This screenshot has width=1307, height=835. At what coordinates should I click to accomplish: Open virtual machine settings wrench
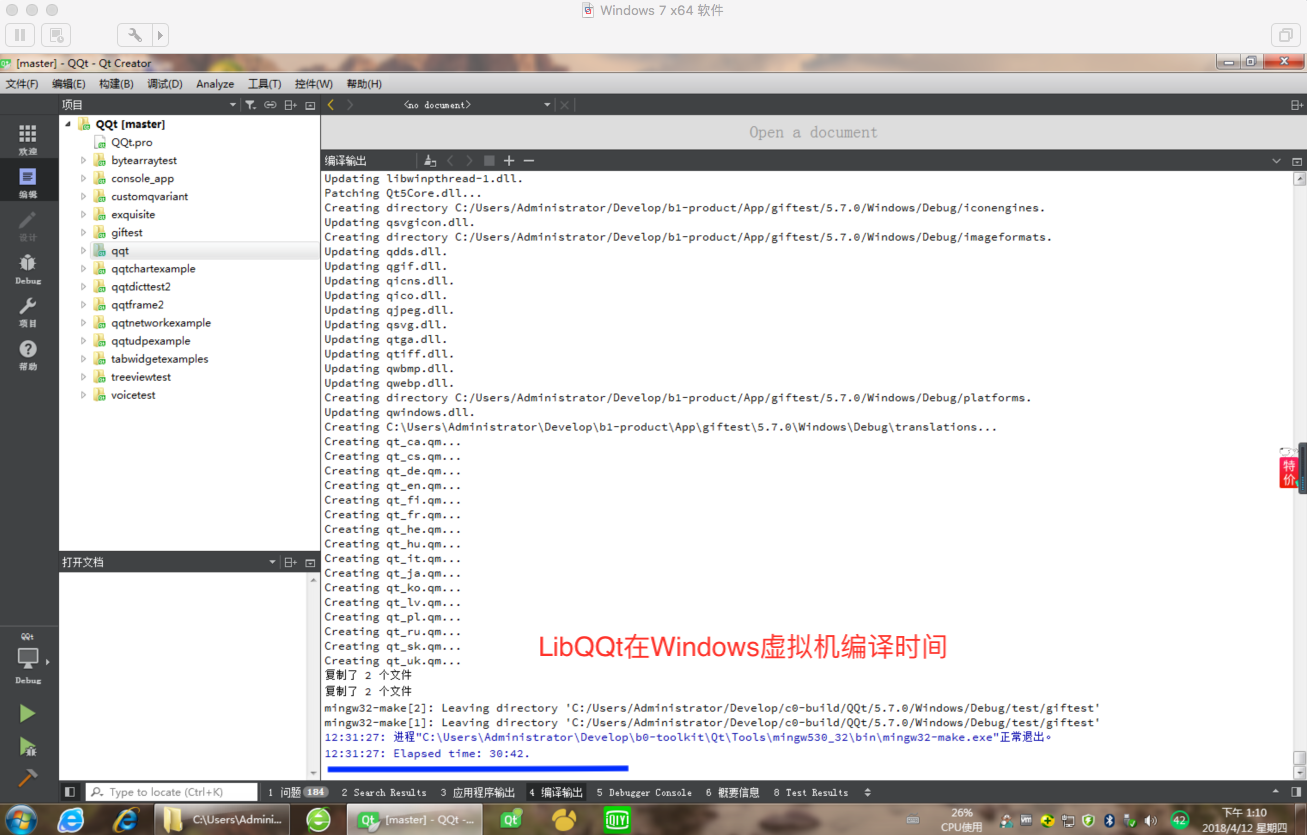(x=135, y=35)
